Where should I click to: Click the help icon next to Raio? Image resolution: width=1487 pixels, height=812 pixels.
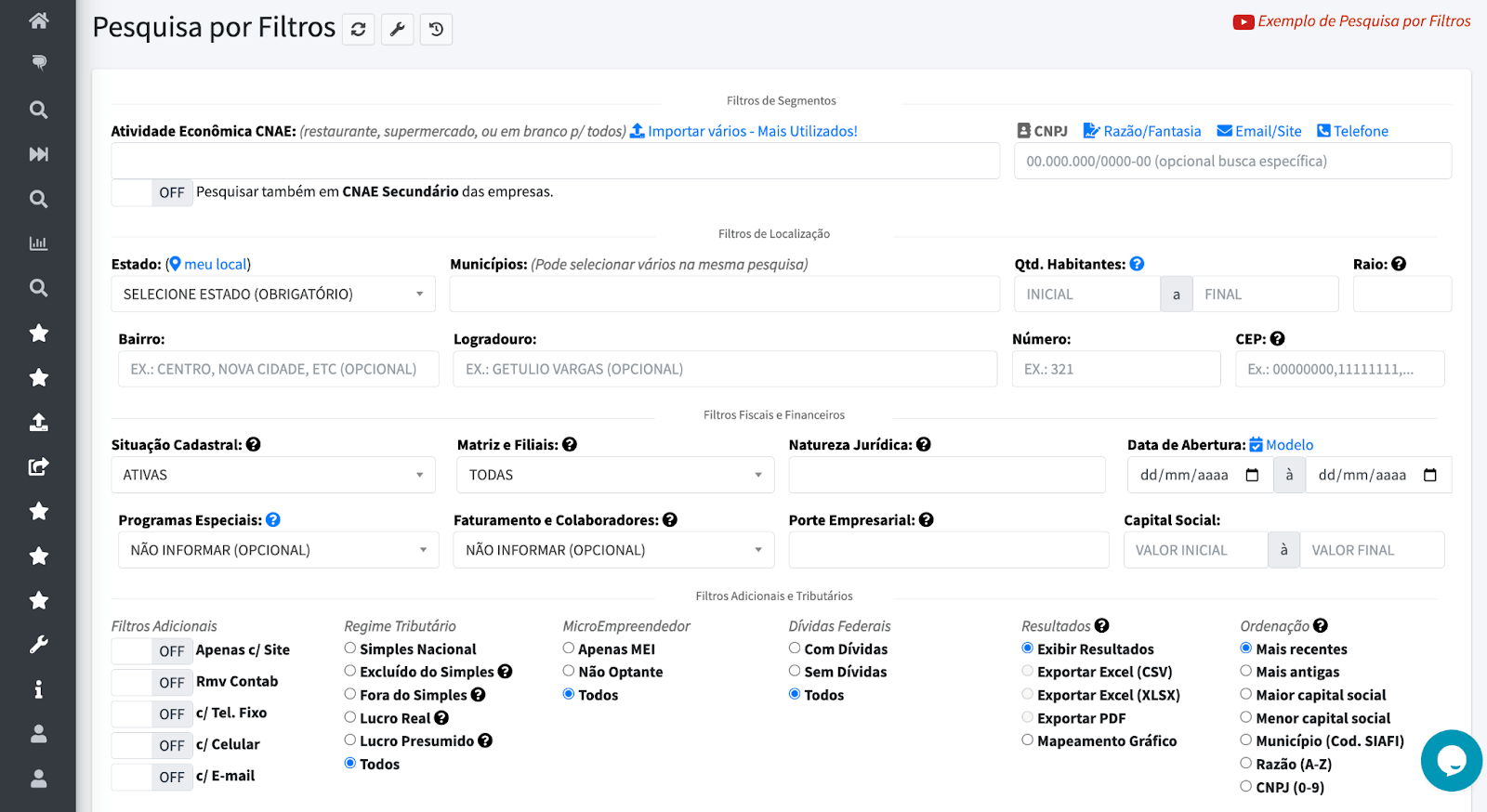pyautogui.click(x=1399, y=264)
